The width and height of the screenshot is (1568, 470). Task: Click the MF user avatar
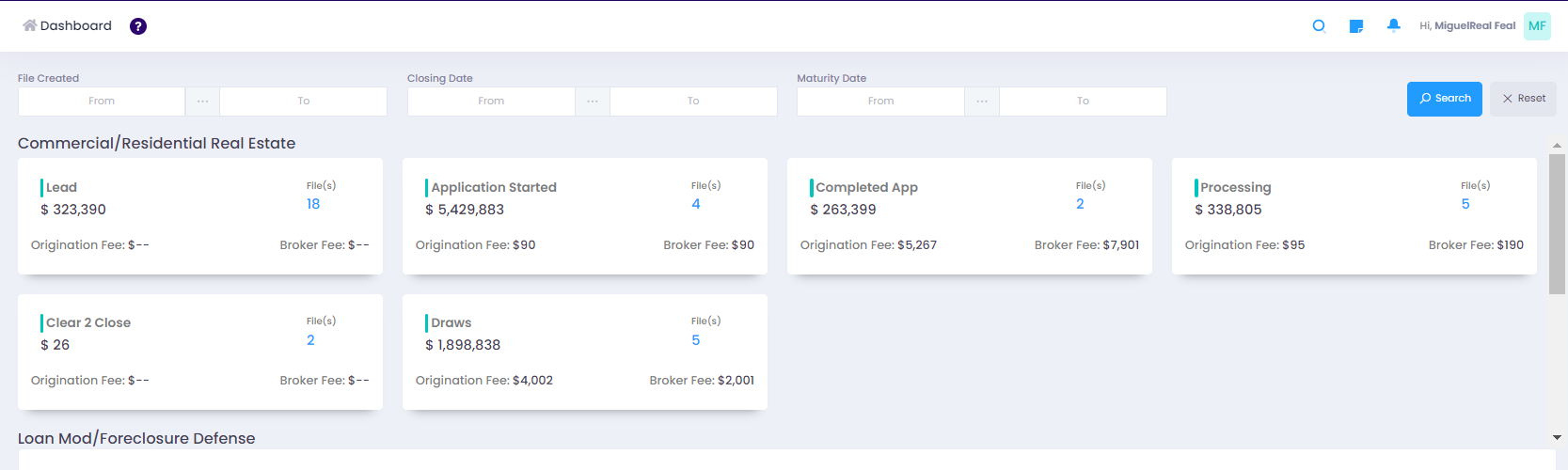pos(1537,26)
